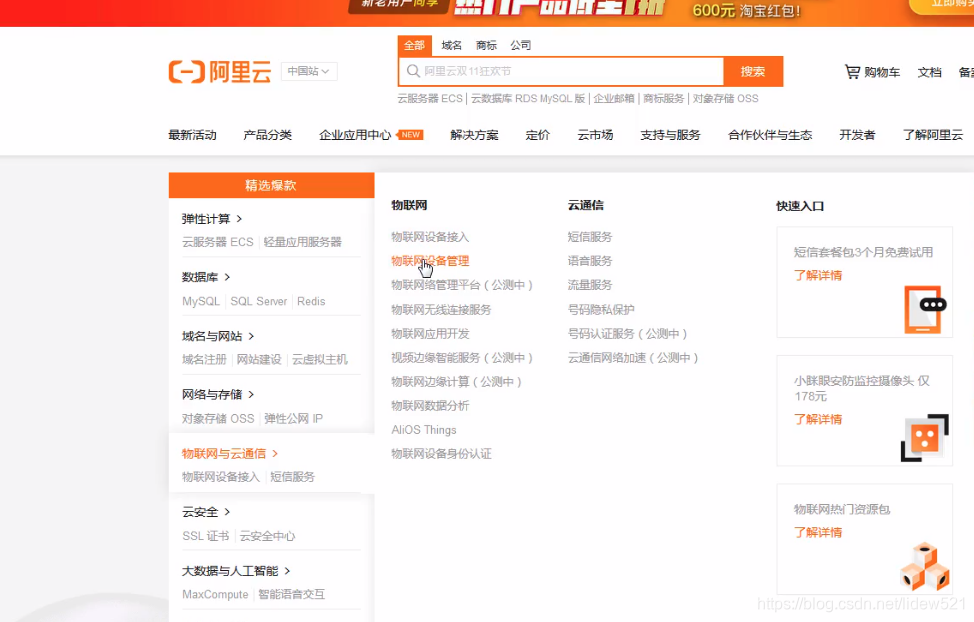The image size is (974, 622).
Task: Expand the 大数据与人工智能 category
Action: 236,571
